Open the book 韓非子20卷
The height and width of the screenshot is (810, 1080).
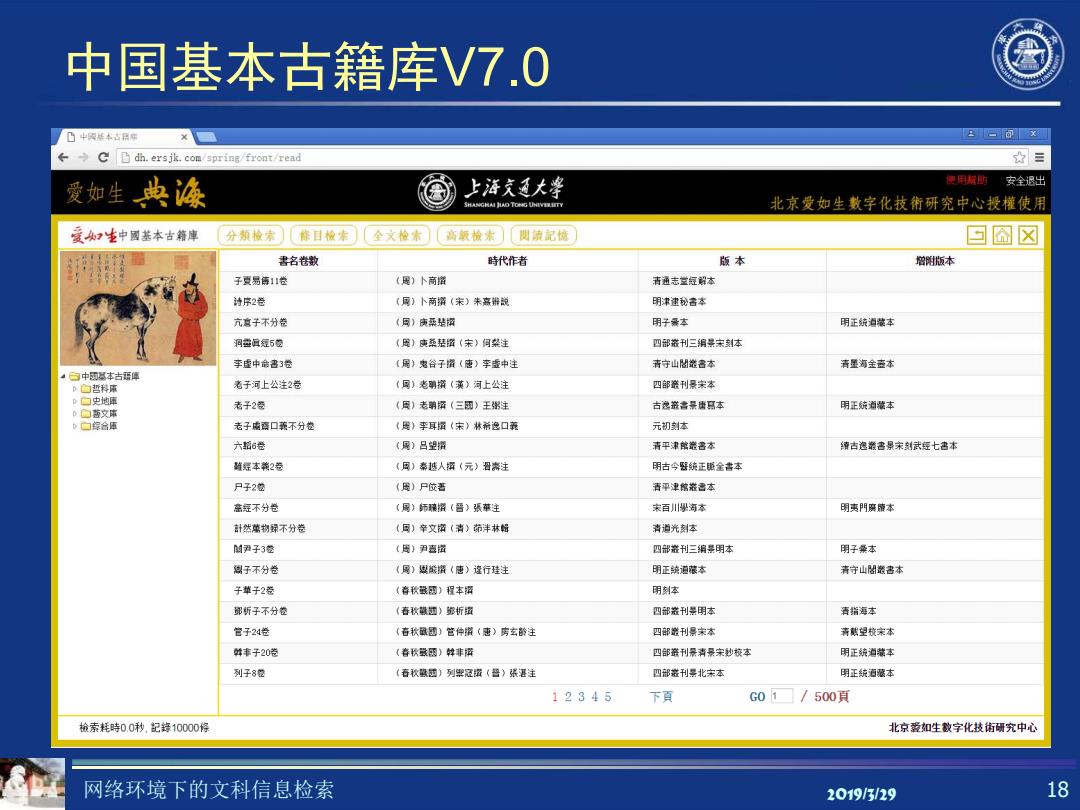pyautogui.click(x=256, y=652)
